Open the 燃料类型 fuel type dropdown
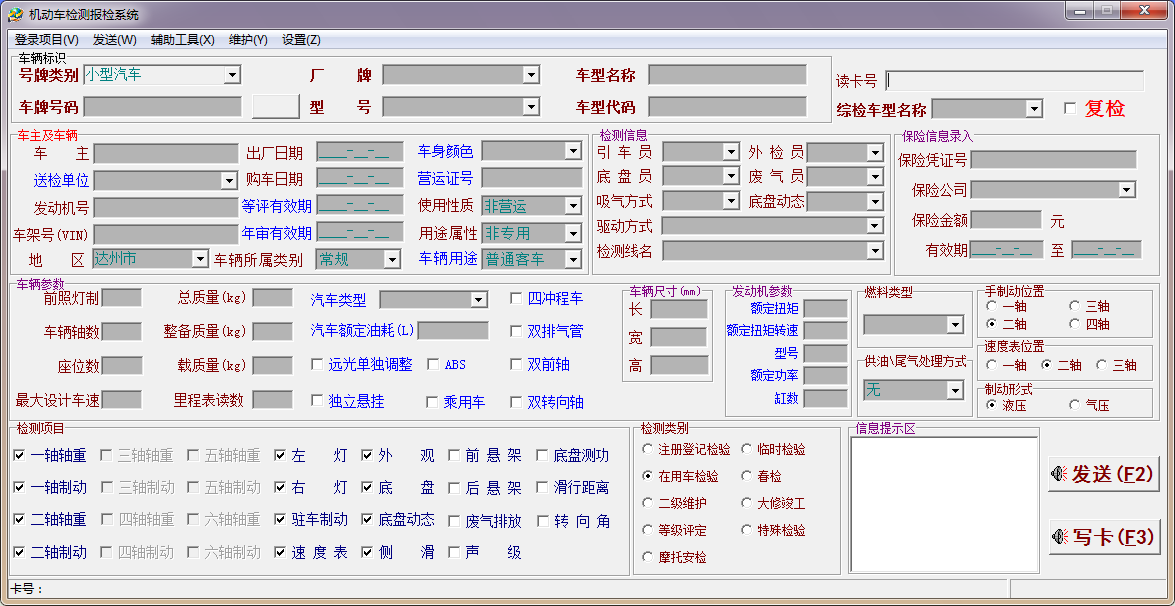 [x=953, y=325]
